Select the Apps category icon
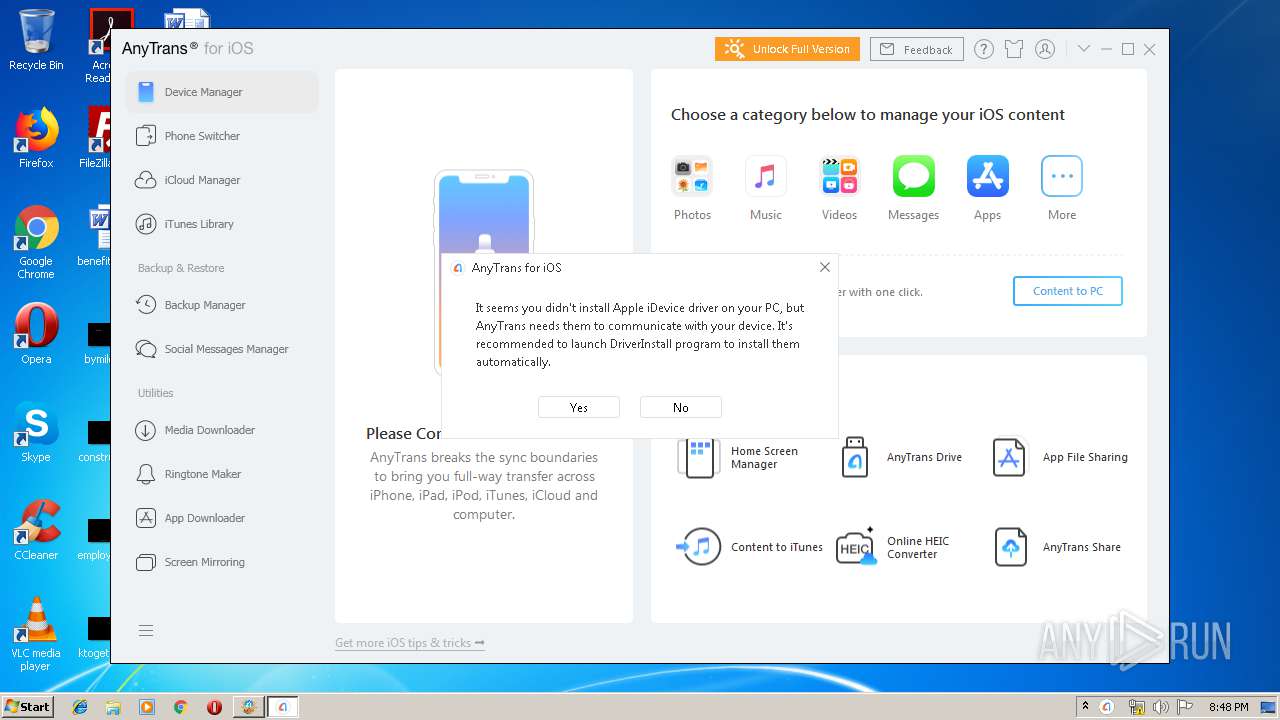Viewport: 1280px width, 720px height. (988, 177)
